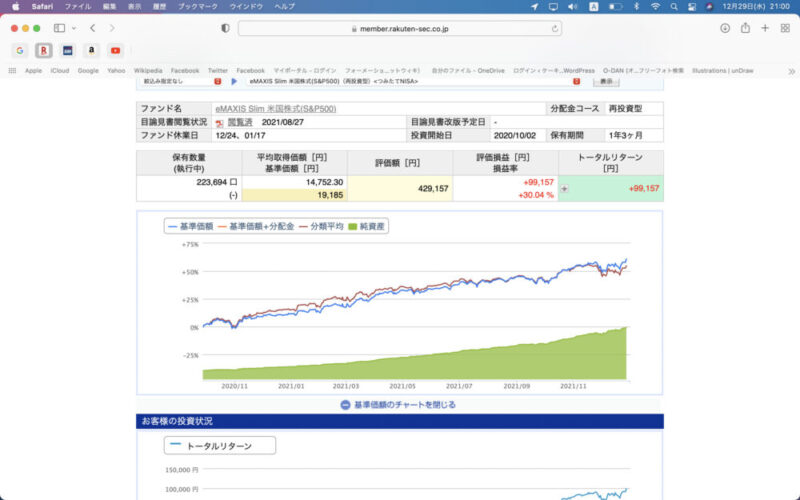The width and height of the screenshot is (800, 500).
Task: Toggle the トータルリターン legend series
Action: point(211,446)
